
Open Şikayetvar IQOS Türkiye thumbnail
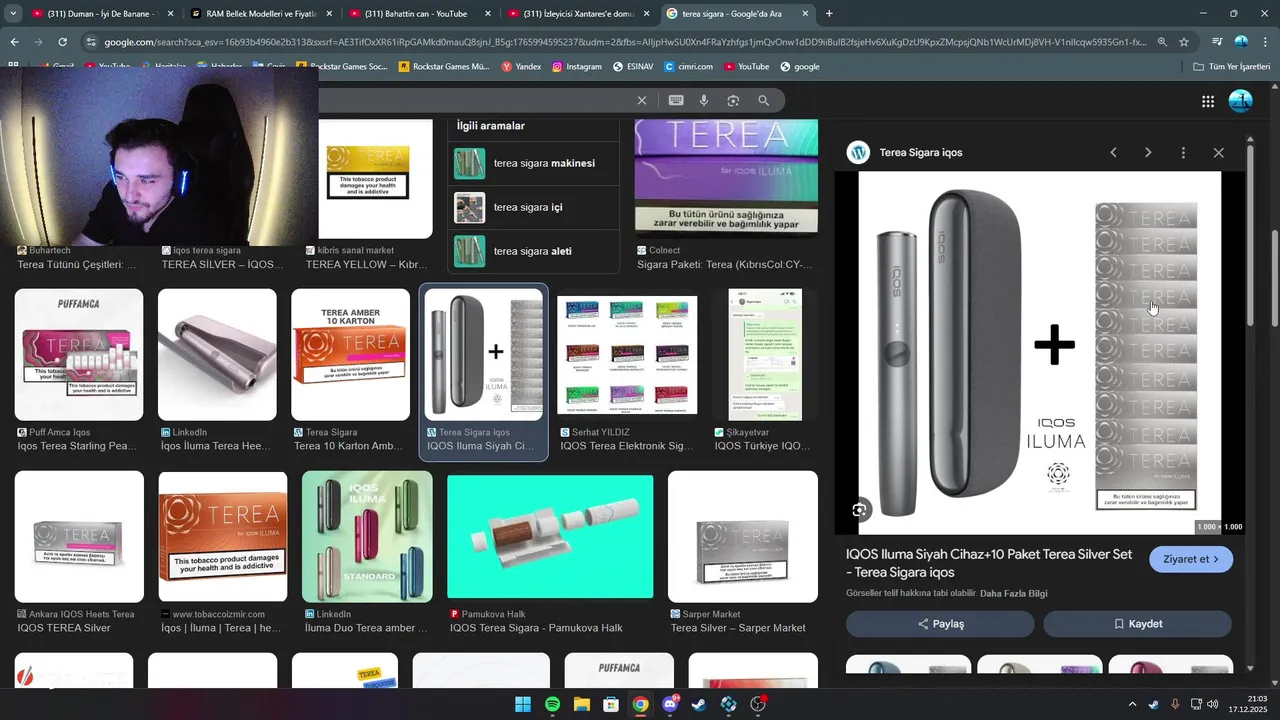click(764, 355)
